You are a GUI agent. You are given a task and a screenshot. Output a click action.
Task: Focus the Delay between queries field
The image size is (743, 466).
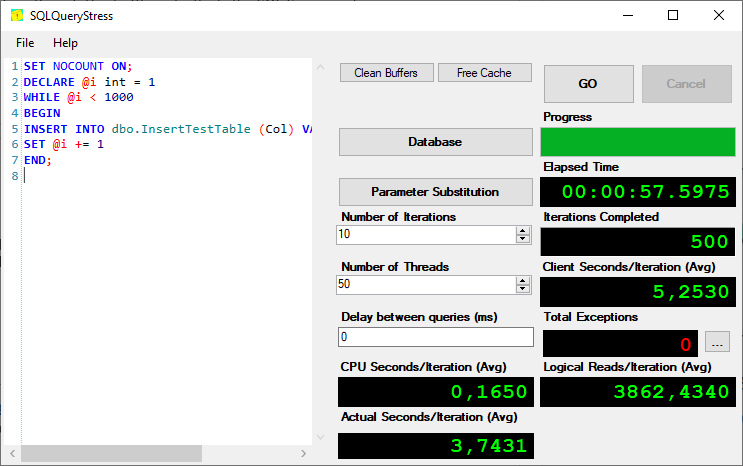point(435,338)
